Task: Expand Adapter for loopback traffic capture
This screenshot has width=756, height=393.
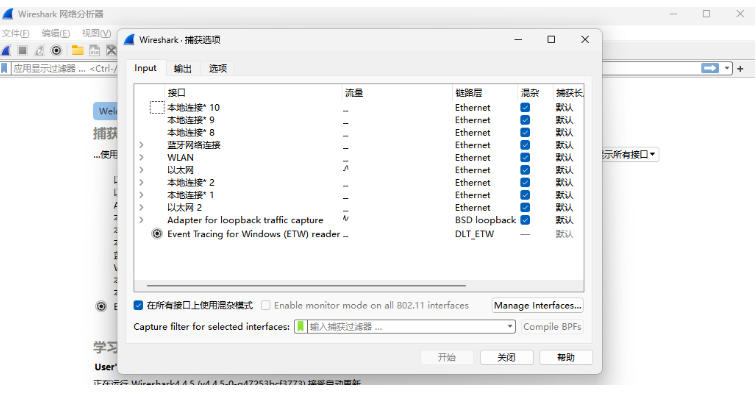Action: click(141, 220)
